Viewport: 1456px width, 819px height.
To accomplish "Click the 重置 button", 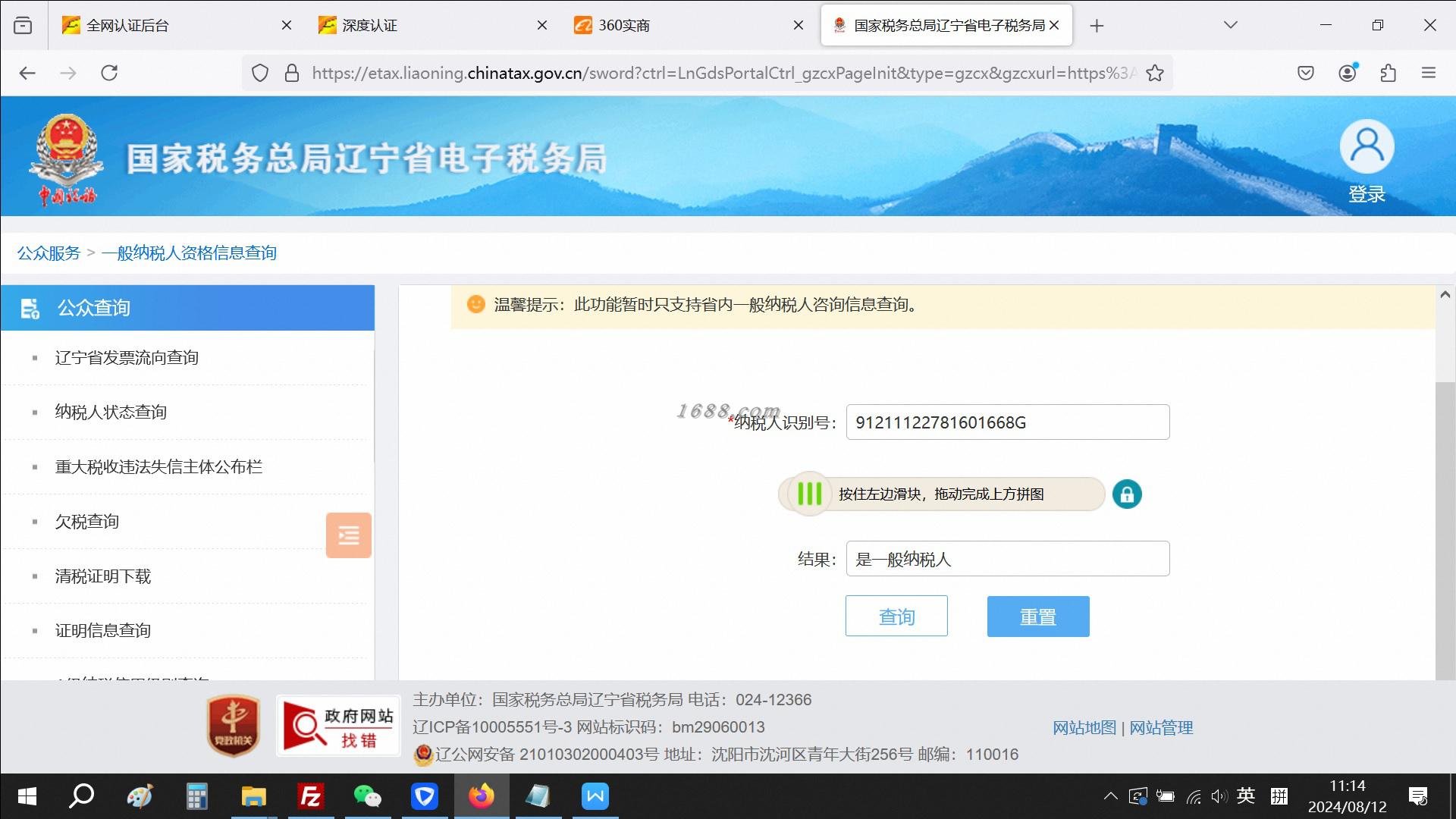I will (x=1038, y=617).
